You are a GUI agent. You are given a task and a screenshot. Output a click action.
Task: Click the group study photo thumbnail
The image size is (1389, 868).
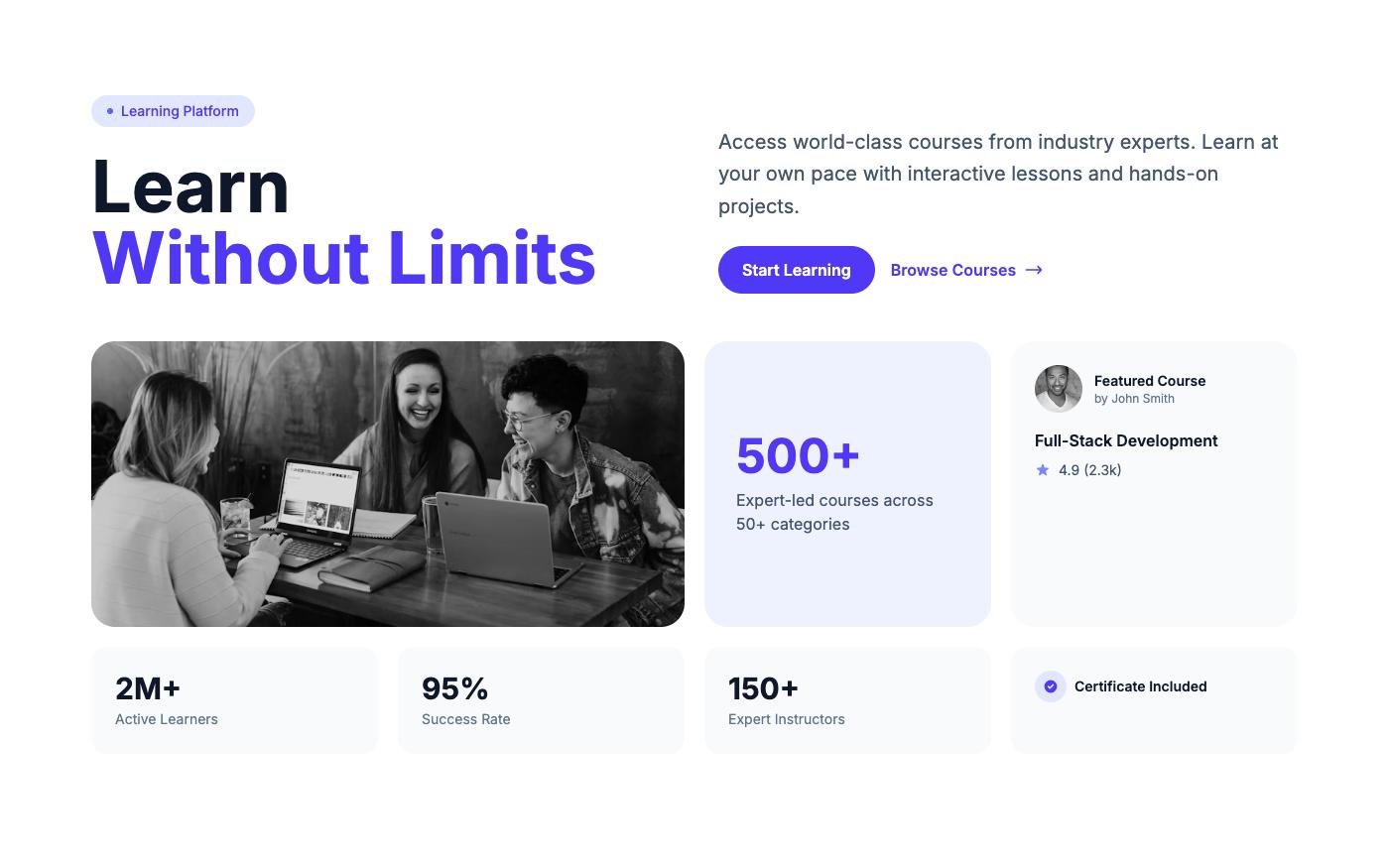point(388,484)
